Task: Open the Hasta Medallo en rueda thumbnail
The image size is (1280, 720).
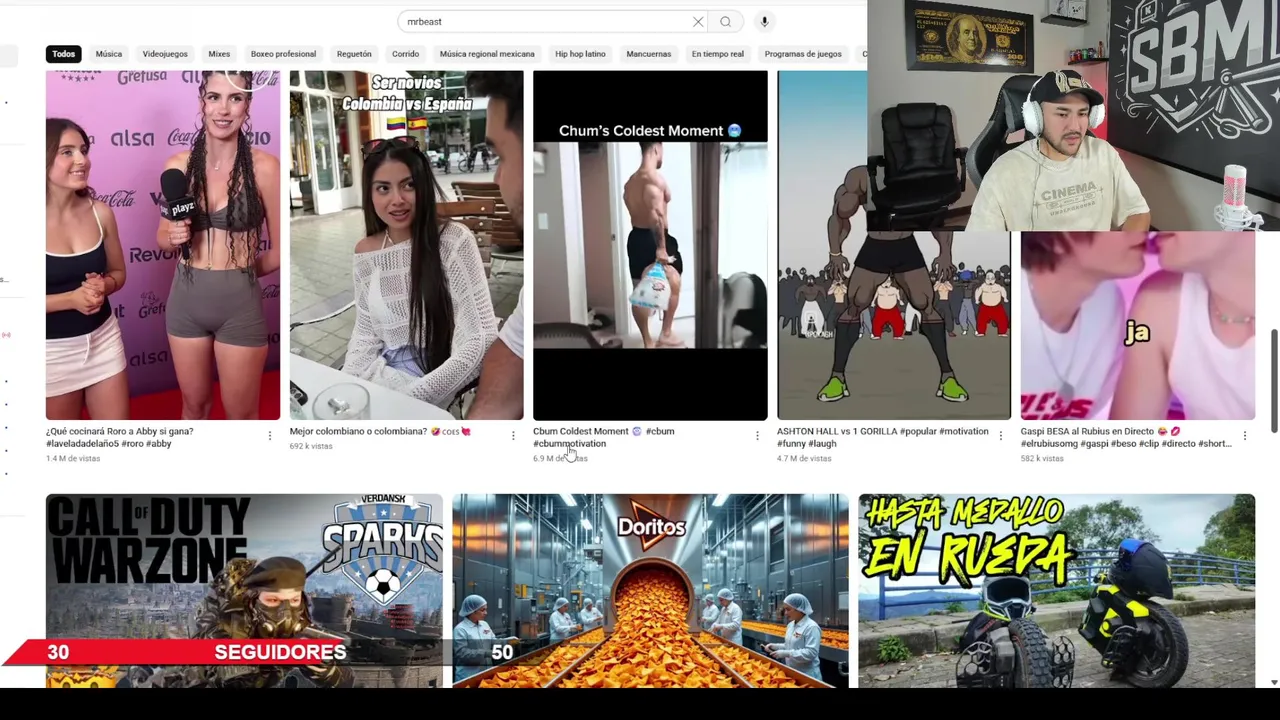Action: click(x=1056, y=590)
